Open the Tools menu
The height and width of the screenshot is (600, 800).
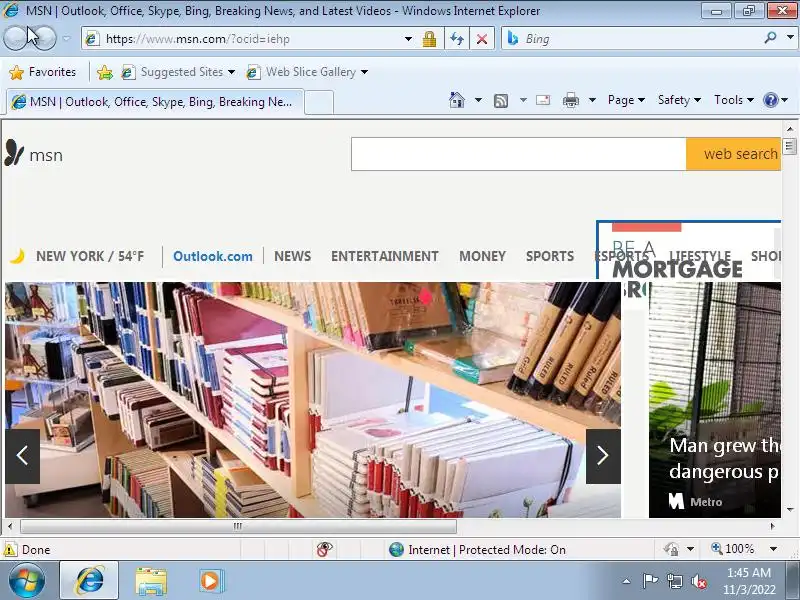point(734,100)
